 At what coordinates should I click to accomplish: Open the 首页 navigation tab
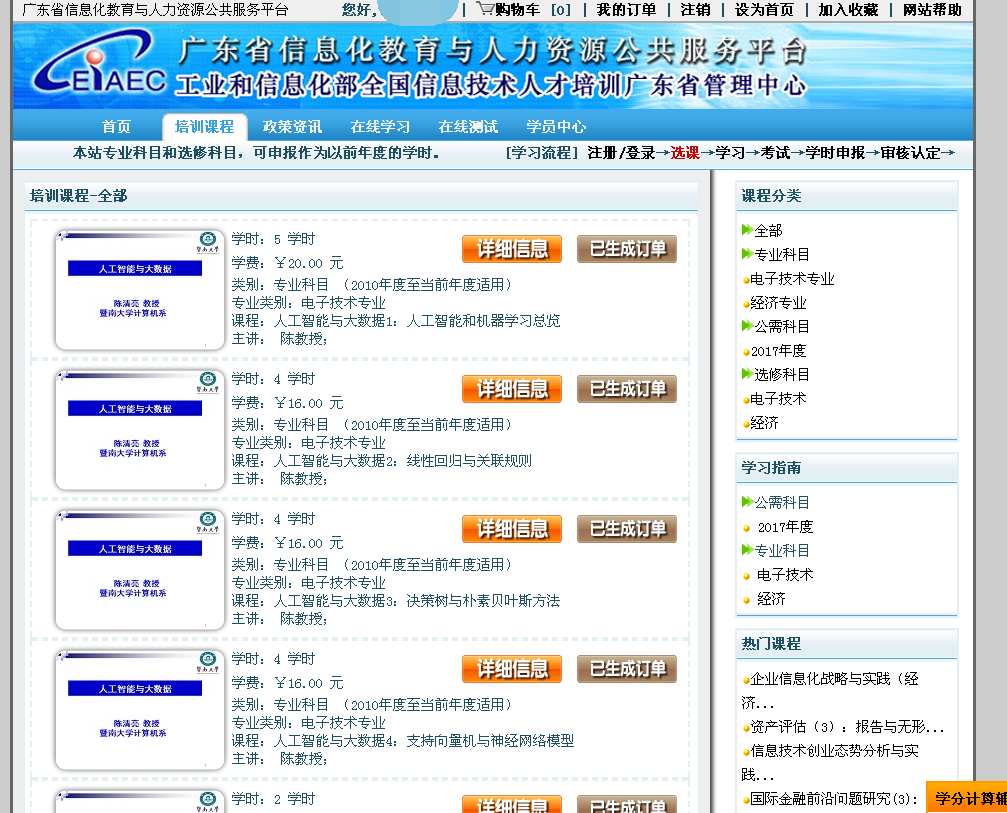click(x=116, y=127)
